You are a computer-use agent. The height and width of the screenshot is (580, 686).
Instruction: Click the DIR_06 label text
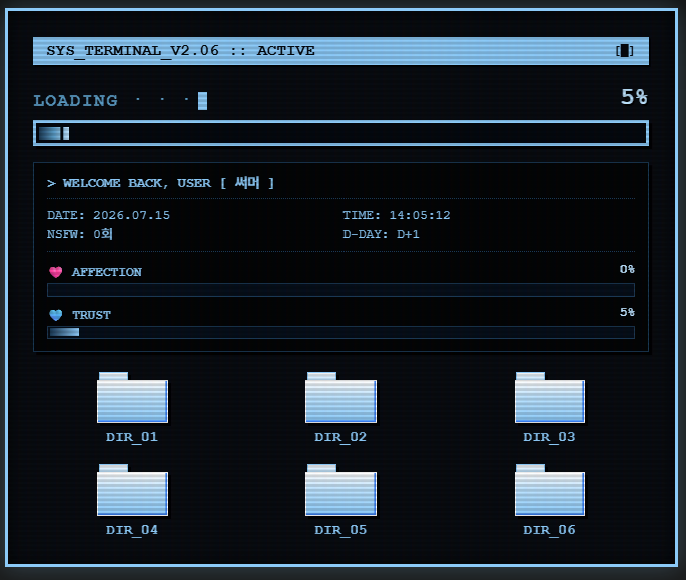(550, 530)
